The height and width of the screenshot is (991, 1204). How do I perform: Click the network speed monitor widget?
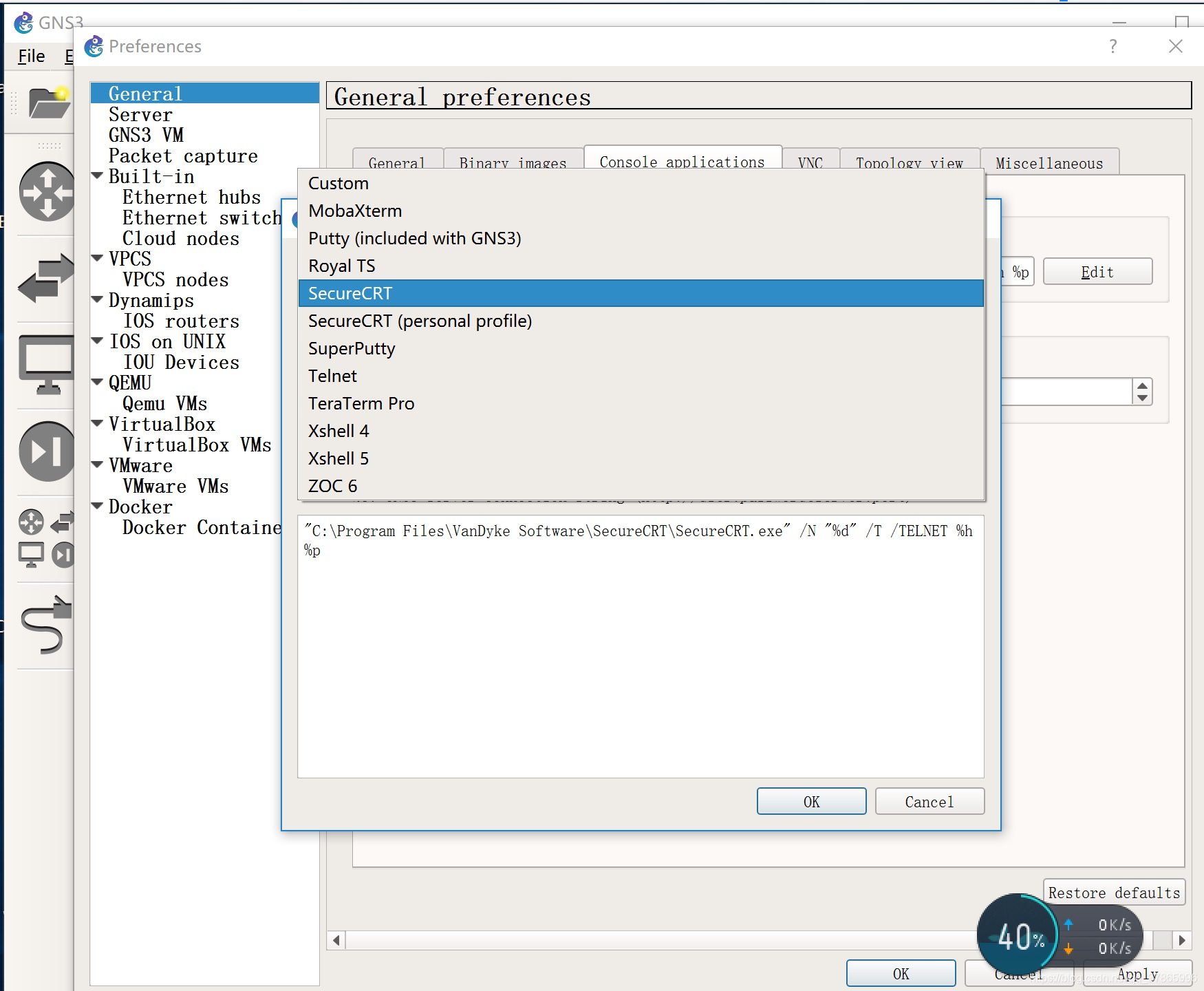[1060, 936]
